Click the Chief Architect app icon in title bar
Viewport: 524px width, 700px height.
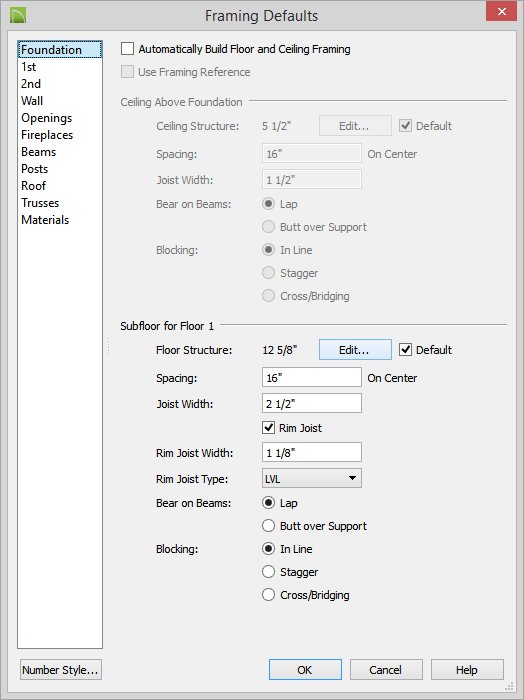18,15
